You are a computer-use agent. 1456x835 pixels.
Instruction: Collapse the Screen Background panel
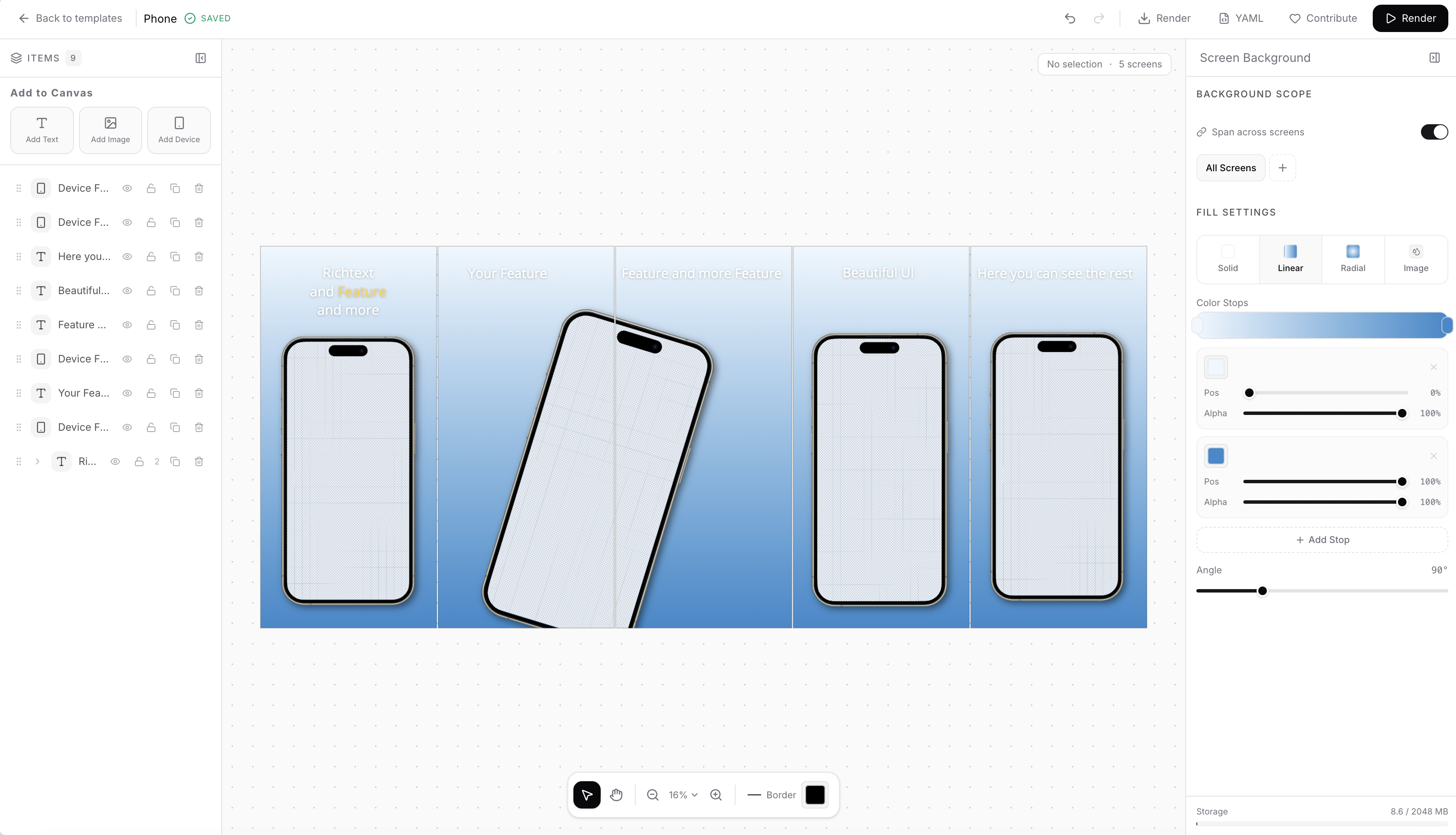(x=1434, y=58)
